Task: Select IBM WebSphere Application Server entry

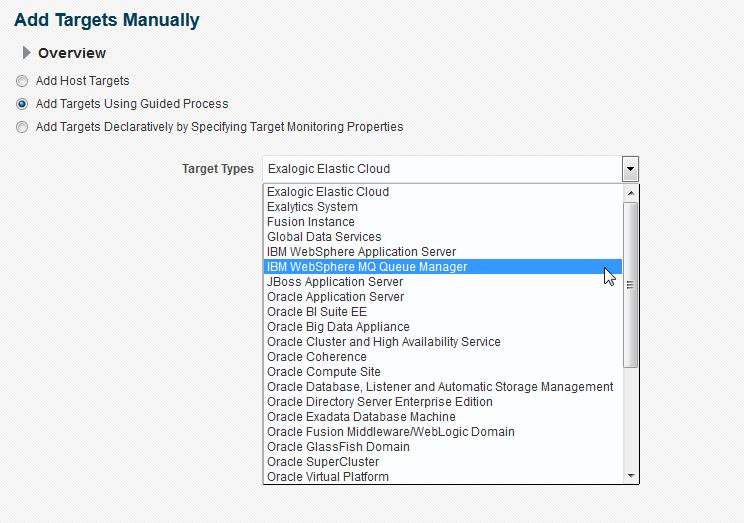Action: tap(443, 252)
